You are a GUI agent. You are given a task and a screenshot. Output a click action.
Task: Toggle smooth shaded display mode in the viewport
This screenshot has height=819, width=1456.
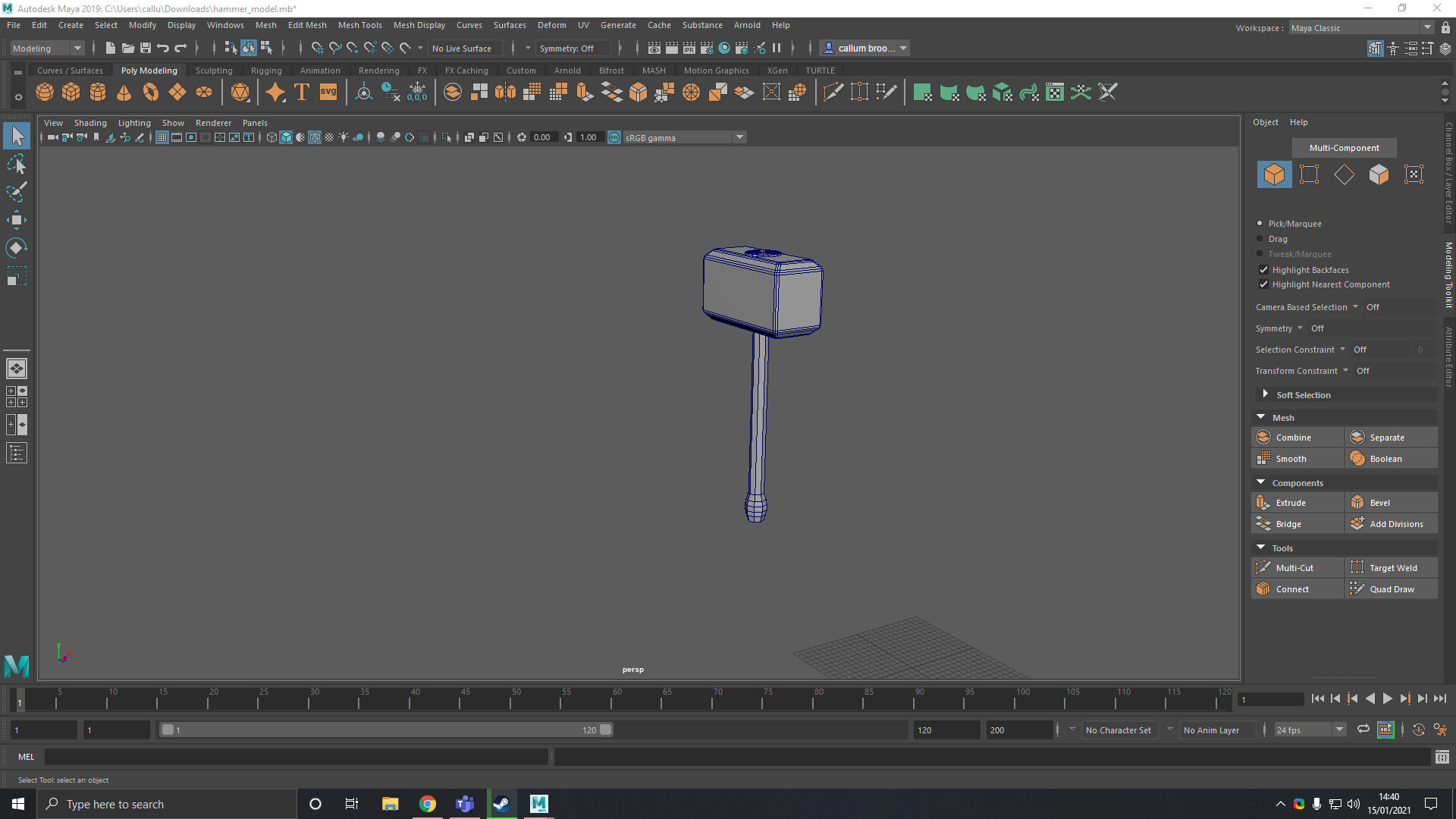coord(286,137)
